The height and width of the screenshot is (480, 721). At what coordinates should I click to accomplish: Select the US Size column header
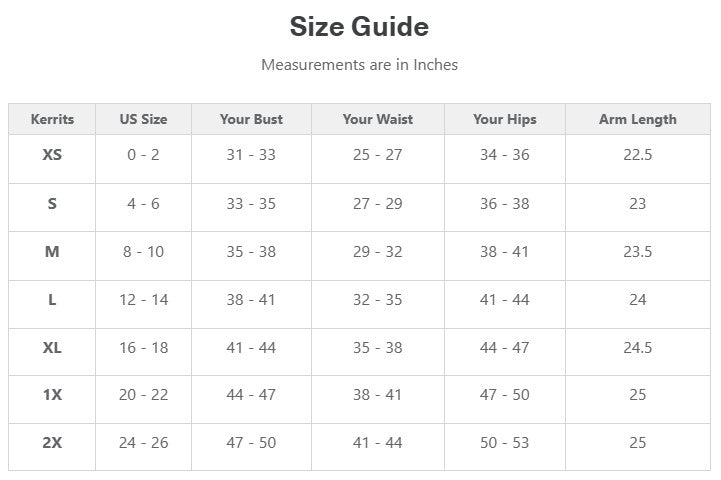coord(143,119)
